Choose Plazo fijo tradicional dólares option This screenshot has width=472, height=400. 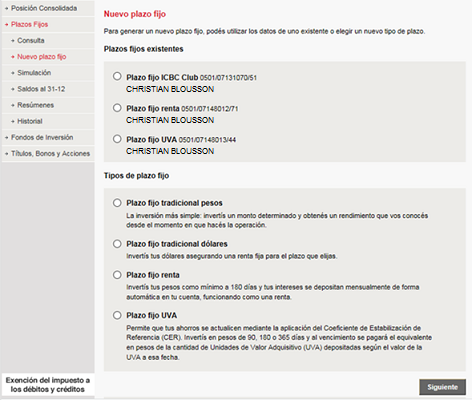pos(117,244)
